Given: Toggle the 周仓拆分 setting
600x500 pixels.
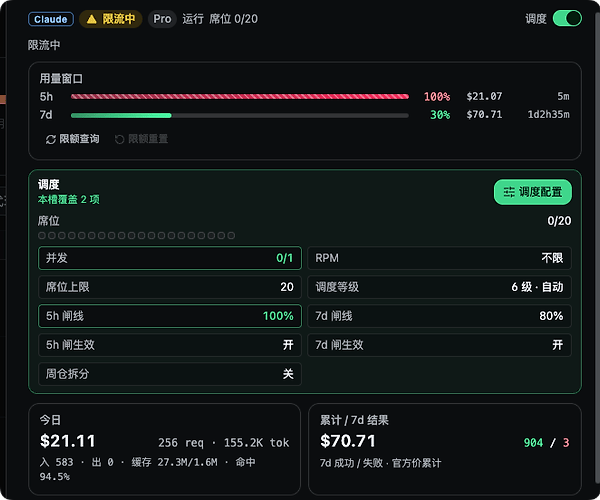Looking at the screenshot, I should [x=170, y=374].
